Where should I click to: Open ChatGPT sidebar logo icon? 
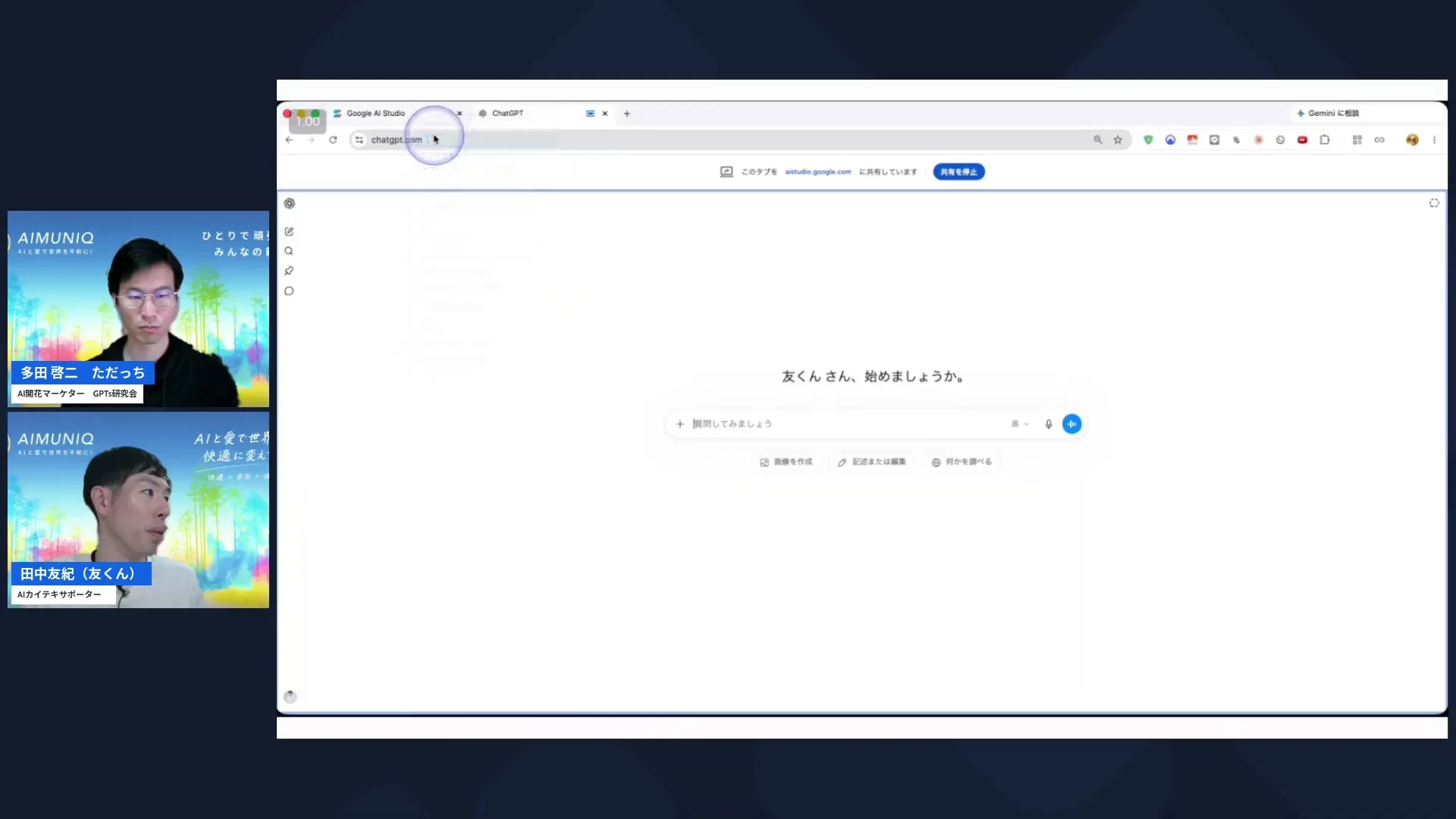pyautogui.click(x=290, y=203)
